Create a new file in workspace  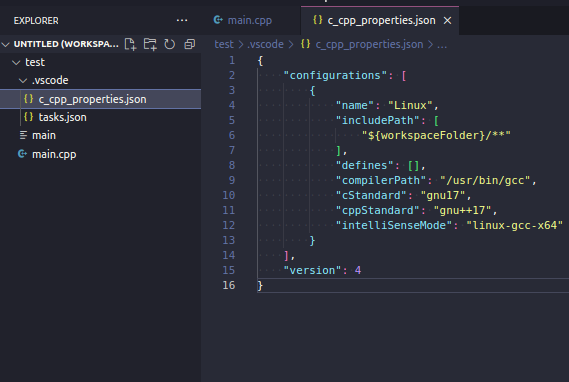coord(130,44)
